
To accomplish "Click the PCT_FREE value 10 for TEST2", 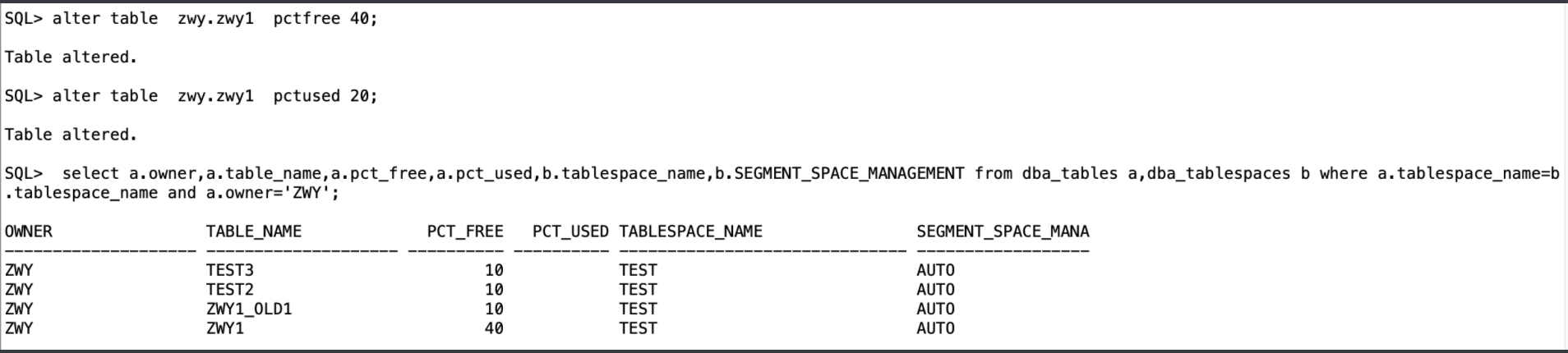I will [x=494, y=290].
